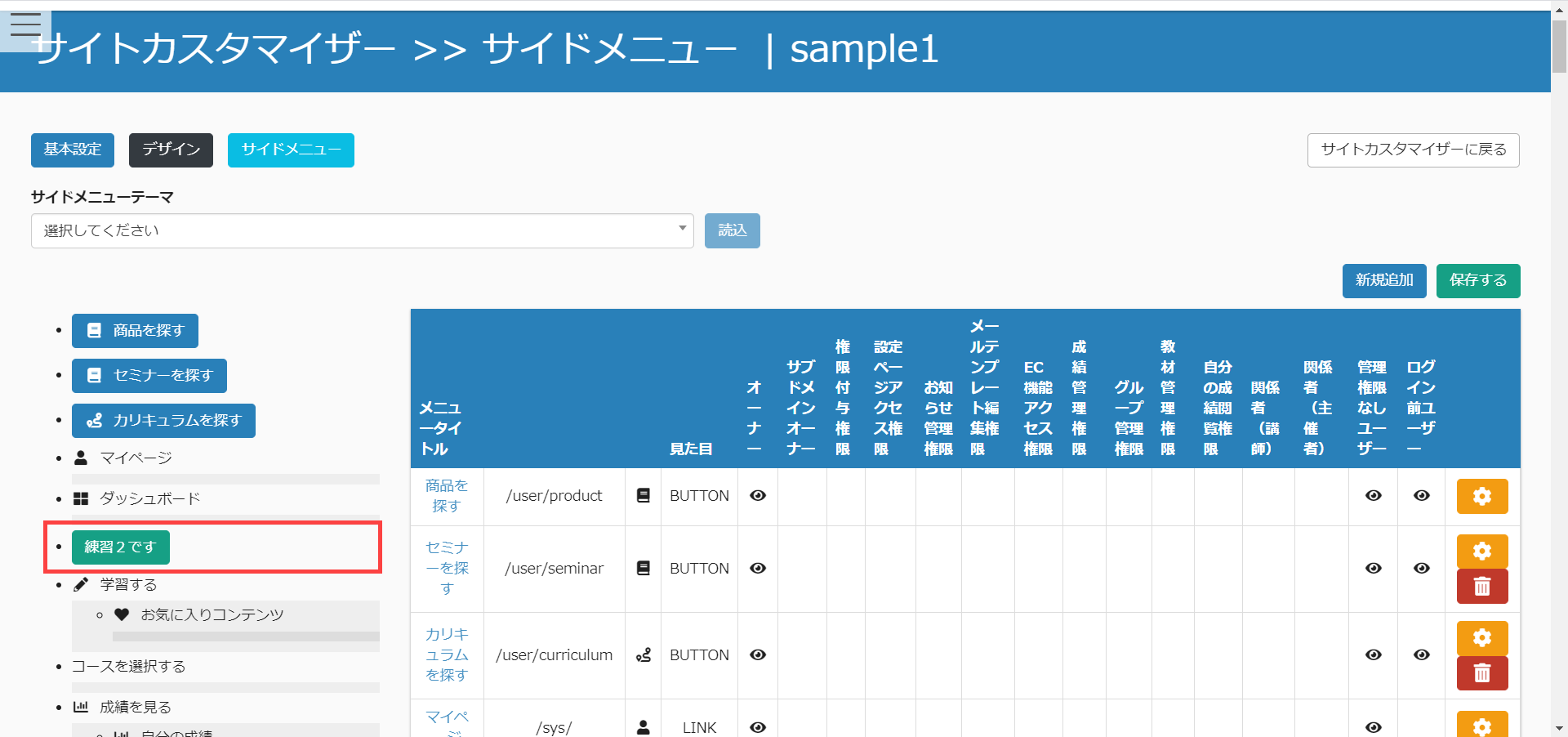The height and width of the screenshot is (737, 1568).
Task: Click the gear icon for 商品を探す row
Action: (x=1481, y=497)
